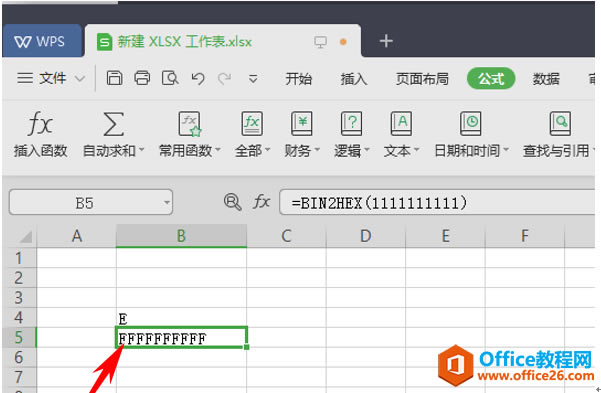Click cell B5 containing FFFFFFFFFF

[x=181, y=337]
